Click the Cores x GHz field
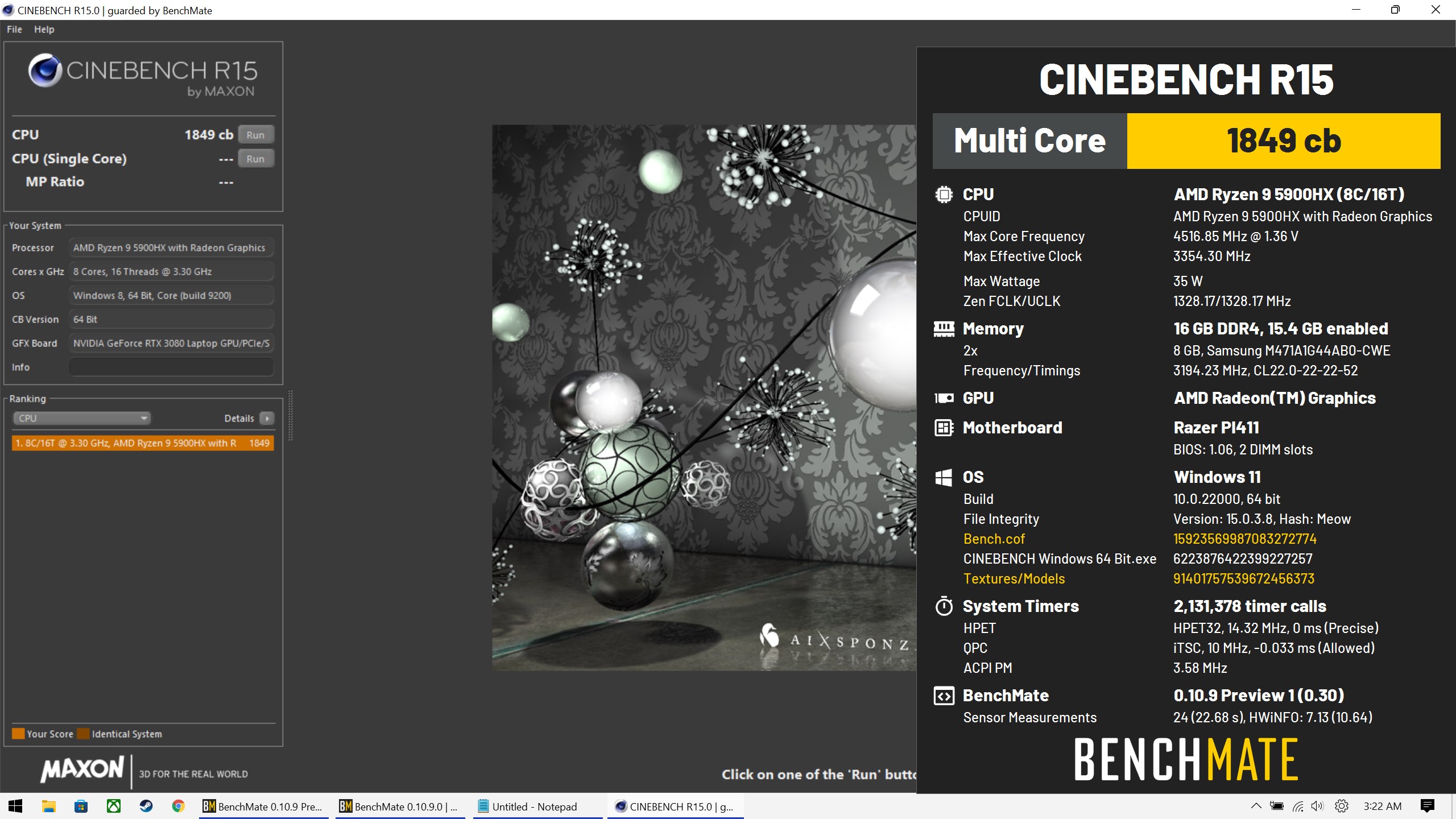This screenshot has width=1456, height=819. click(171, 272)
